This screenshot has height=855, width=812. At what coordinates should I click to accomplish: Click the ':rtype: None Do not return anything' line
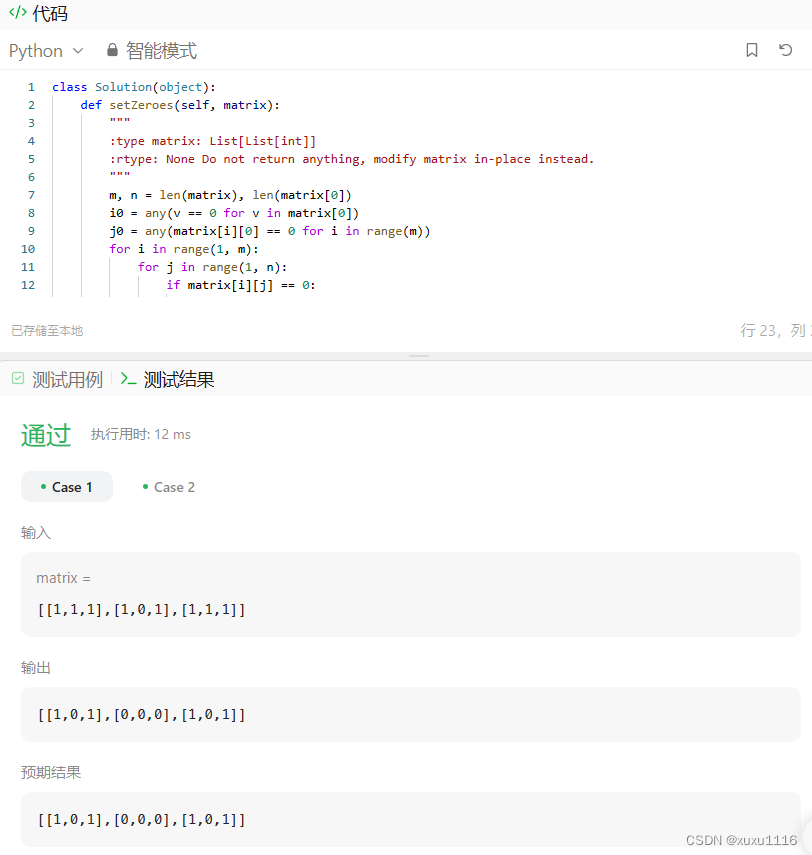pos(352,159)
